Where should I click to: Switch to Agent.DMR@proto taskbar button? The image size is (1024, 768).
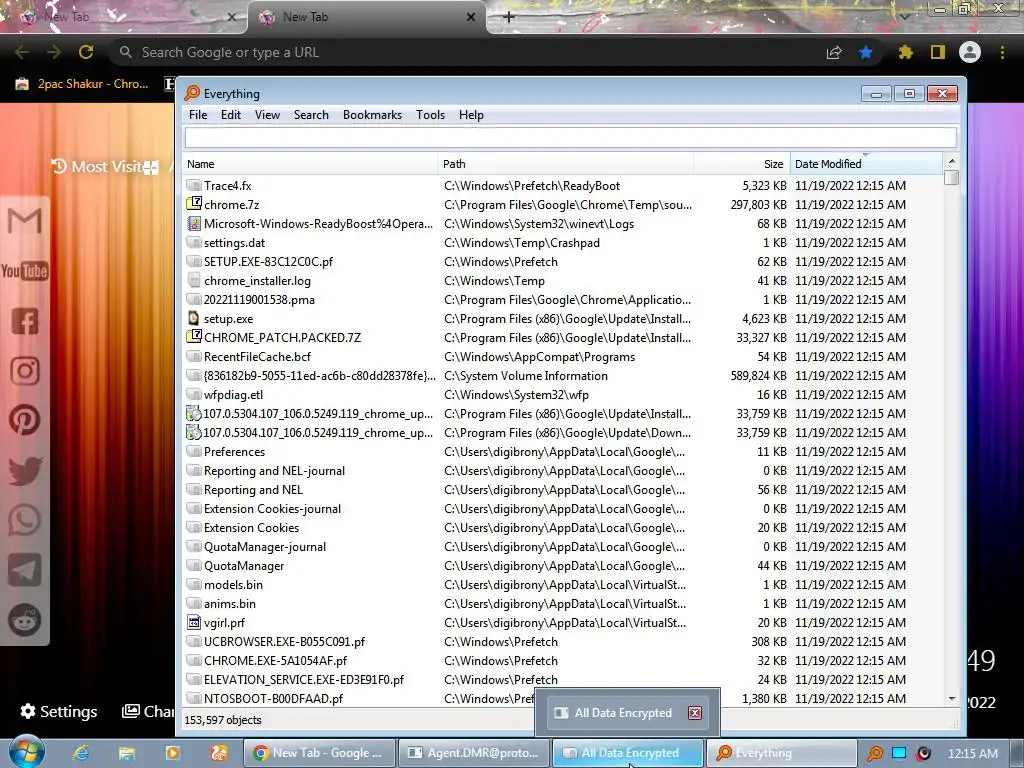point(475,753)
